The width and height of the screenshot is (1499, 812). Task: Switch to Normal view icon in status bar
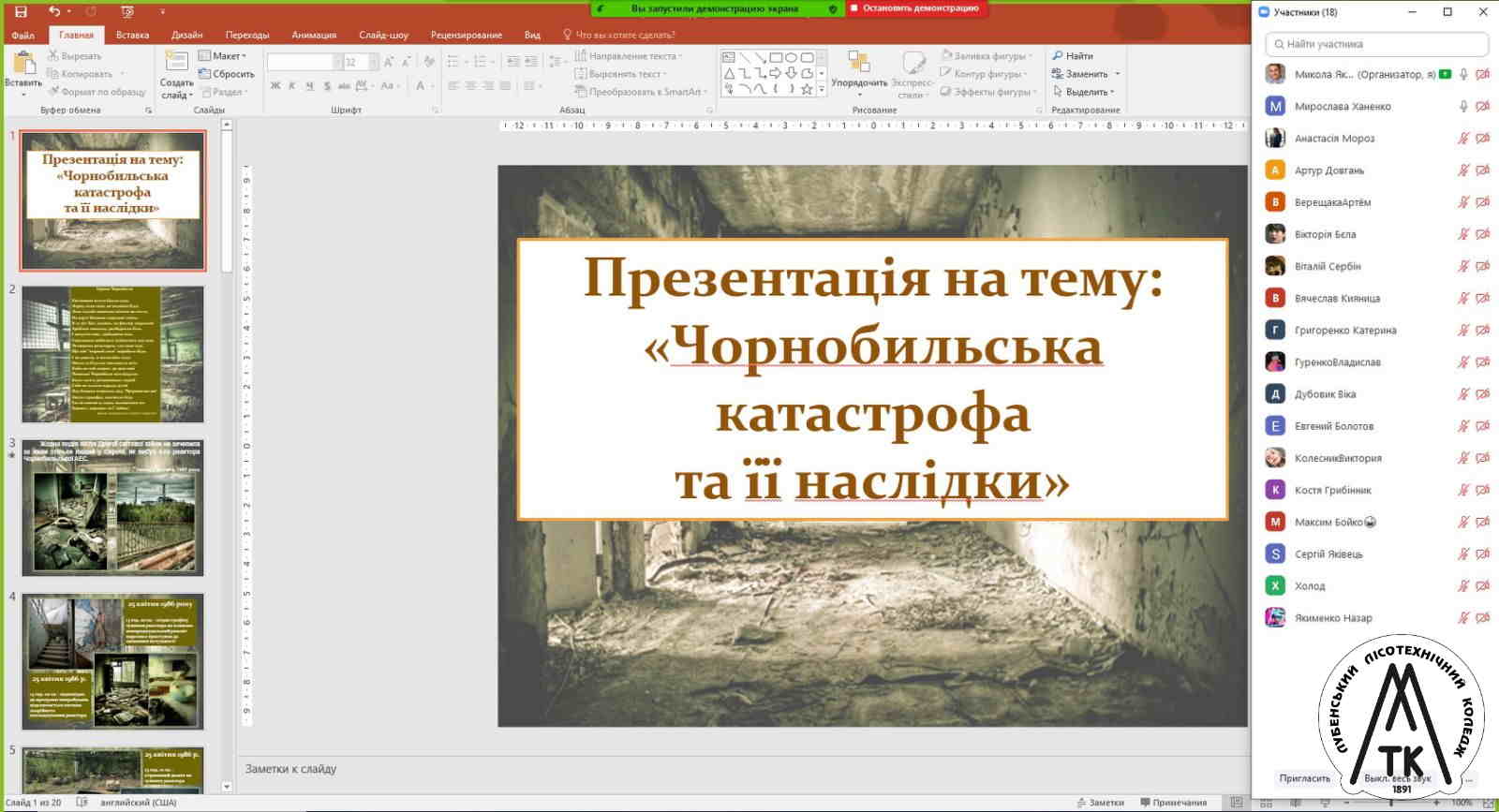pos(1237,803)
